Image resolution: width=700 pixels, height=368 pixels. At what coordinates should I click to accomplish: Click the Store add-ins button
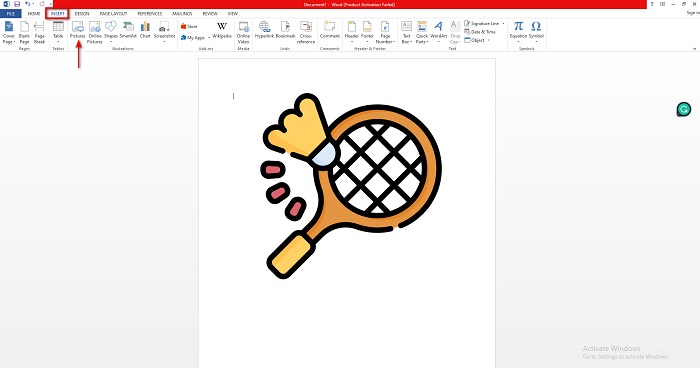point(189,26)
